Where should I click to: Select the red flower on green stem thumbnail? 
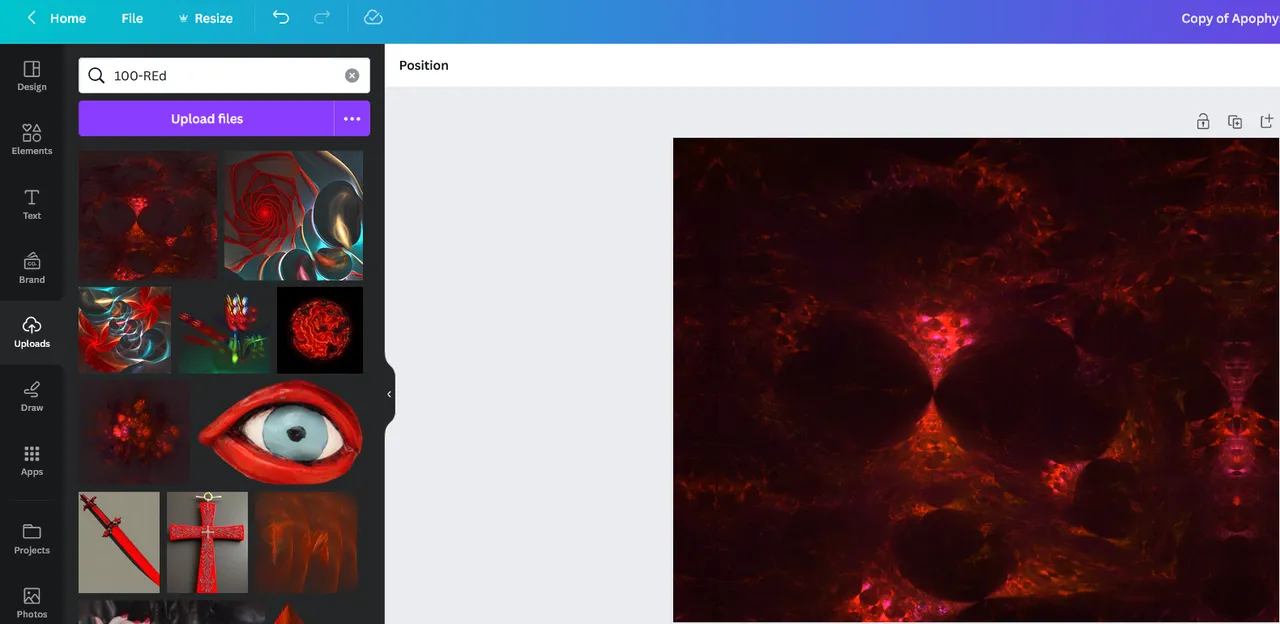[x=224, y=330]
